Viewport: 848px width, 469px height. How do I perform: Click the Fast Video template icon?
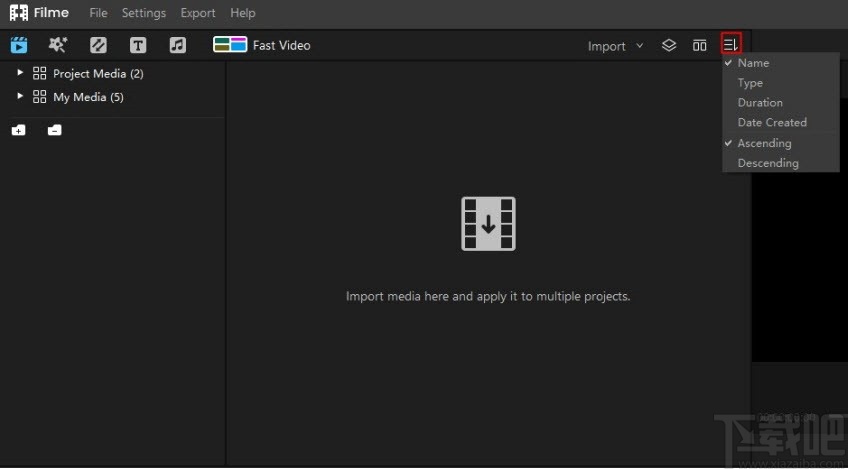pyautogui.click(x=230, y=44)
